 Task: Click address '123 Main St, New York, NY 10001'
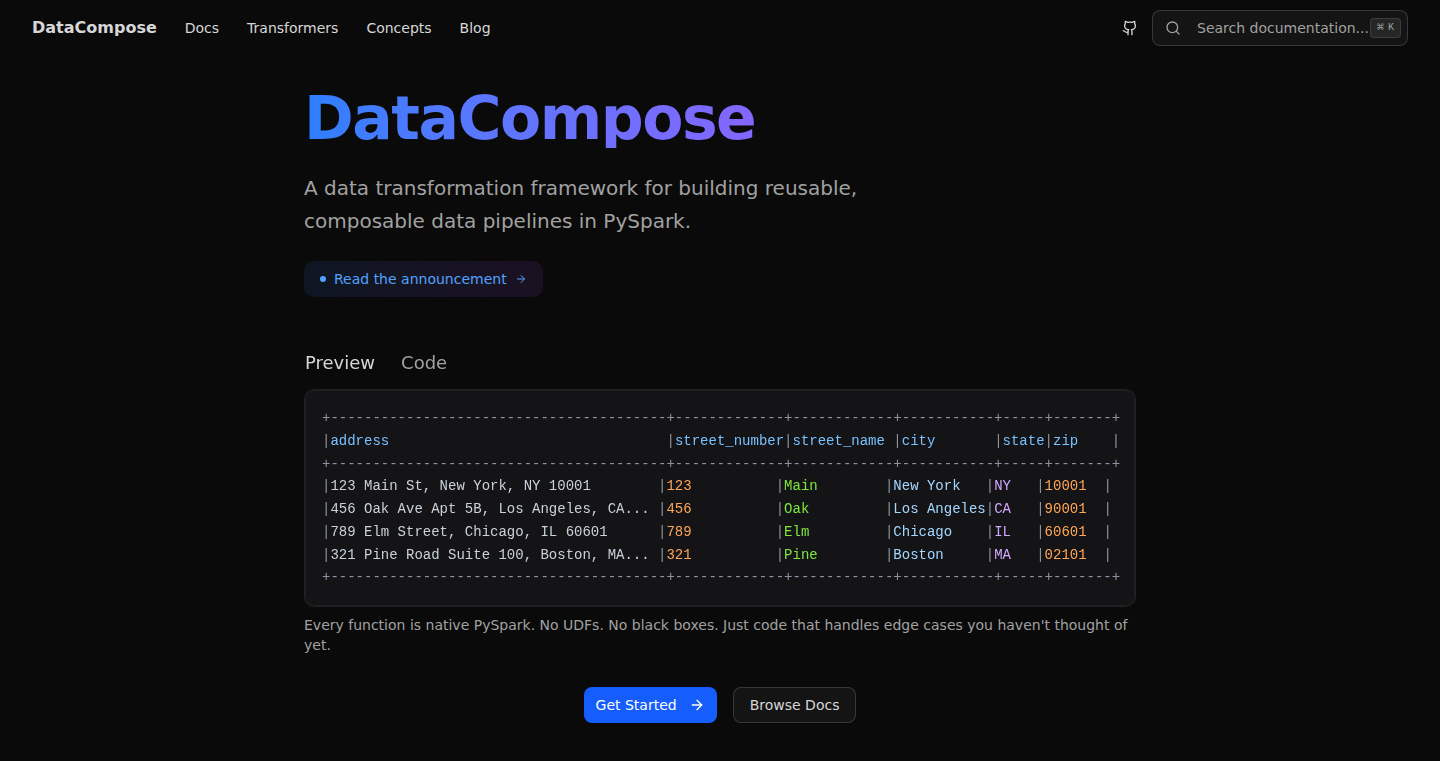[461, 486]
